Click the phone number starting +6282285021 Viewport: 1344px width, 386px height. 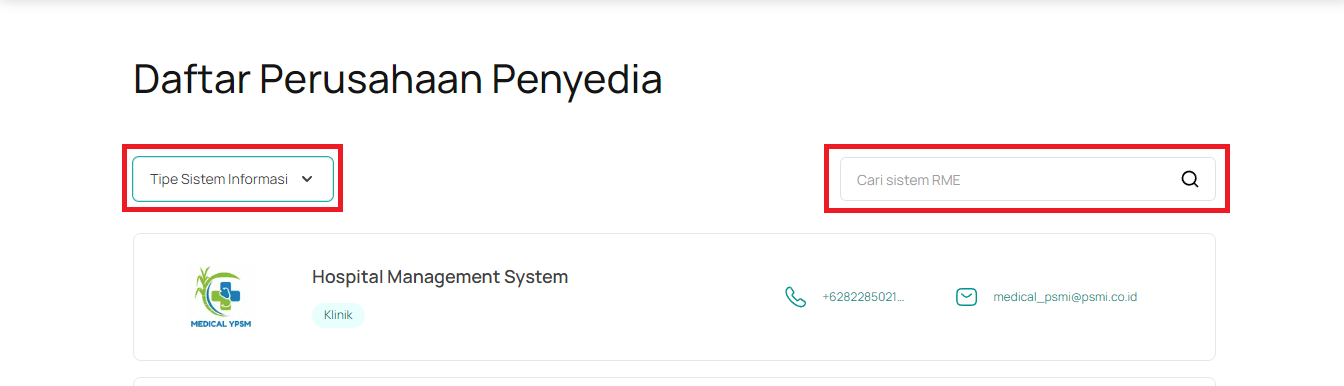(x=863, y=297)
